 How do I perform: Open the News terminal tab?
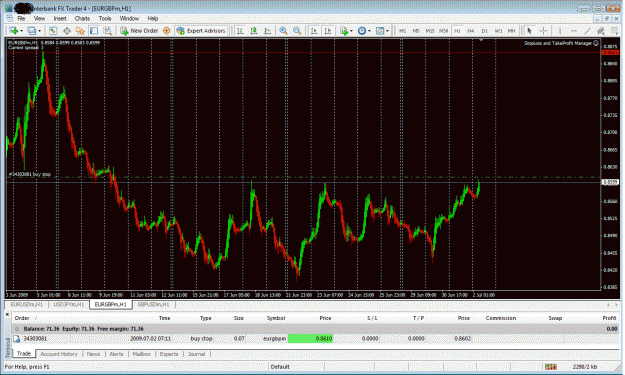coord(93,354)
